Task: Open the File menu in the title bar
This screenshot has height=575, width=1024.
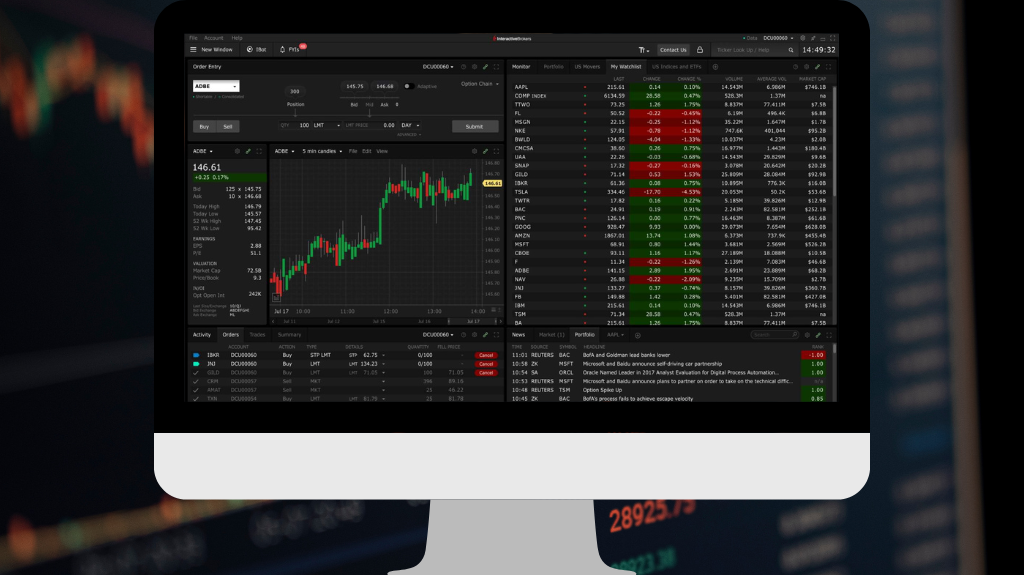Action: [193, 38]
